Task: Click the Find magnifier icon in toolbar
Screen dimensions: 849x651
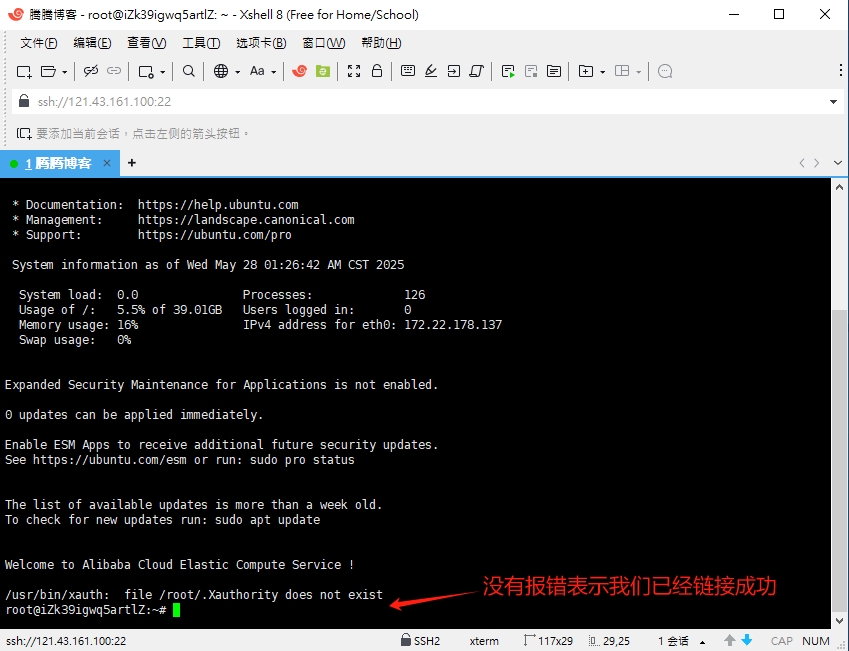Action: (x=188, y=71)
